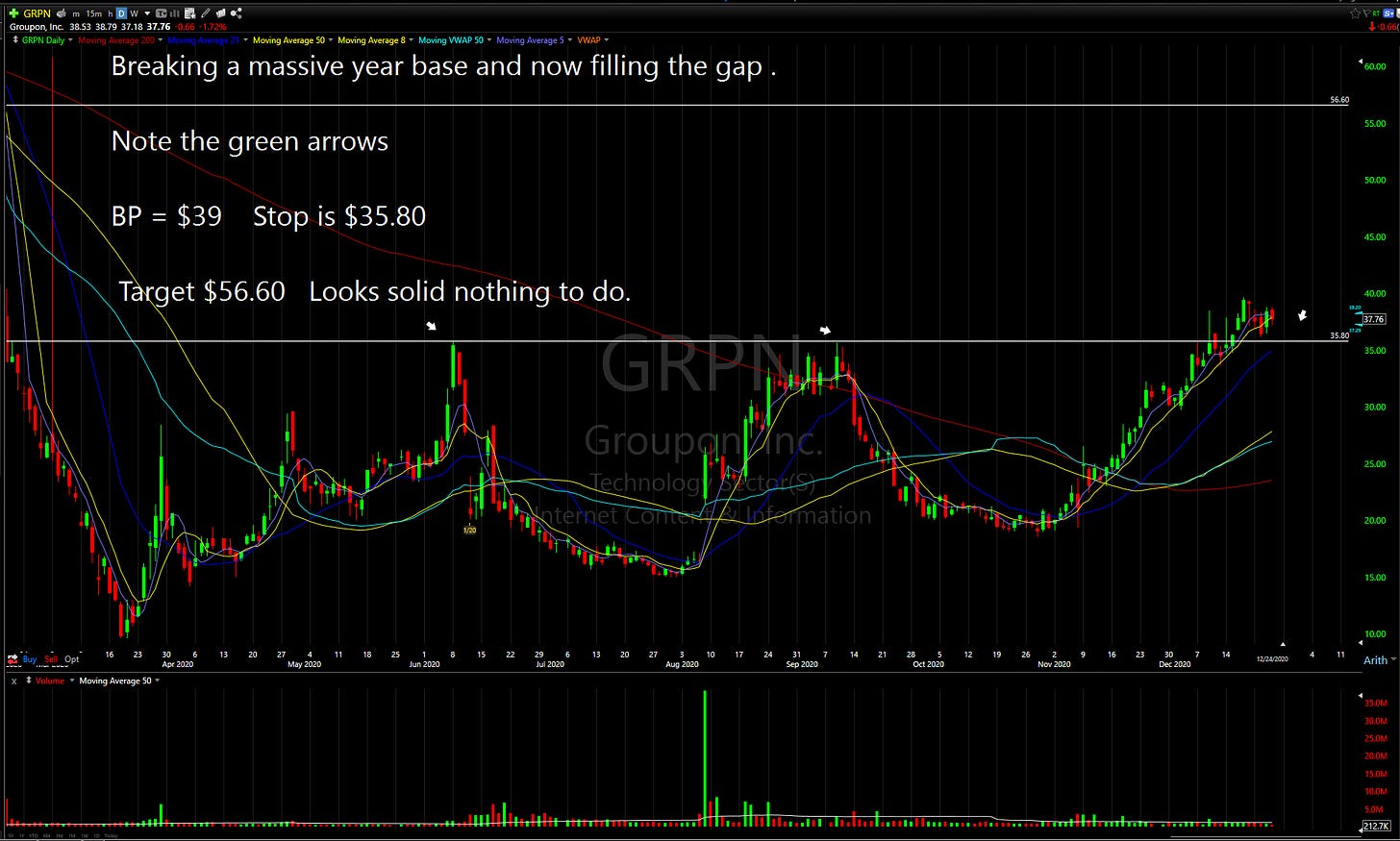Click the 56.60 target line label

tap(1339, 100)
